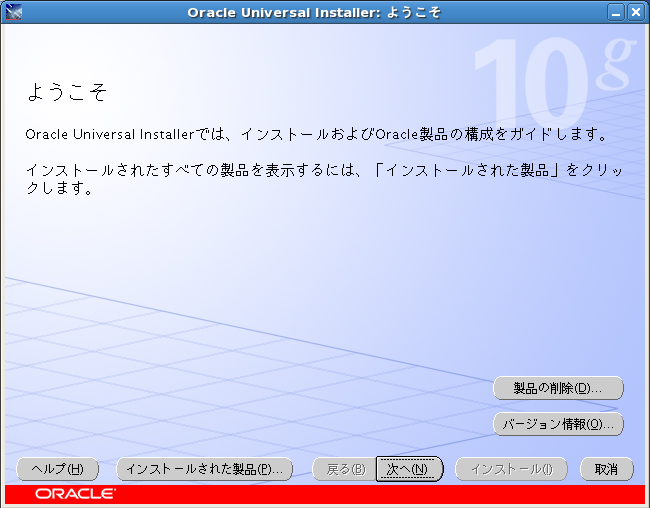
Task: Cancel installation with 取消 button
Action: tap(606, 469)
